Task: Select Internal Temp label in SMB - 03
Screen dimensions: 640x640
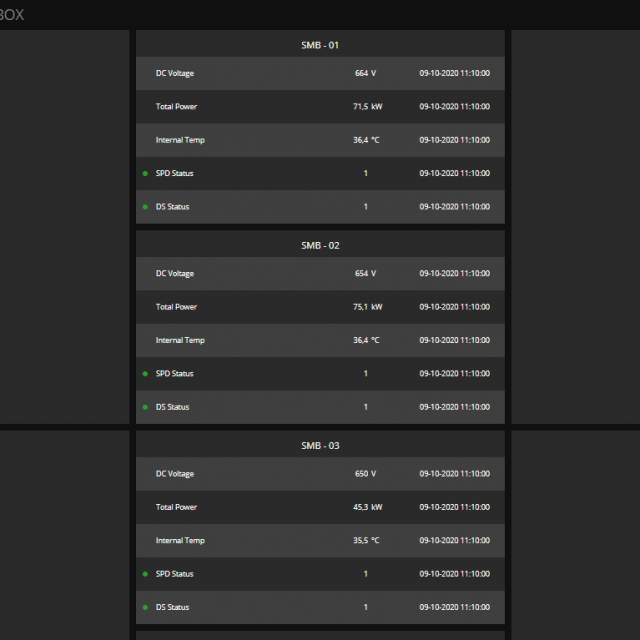Action: [x=180, y=541]
